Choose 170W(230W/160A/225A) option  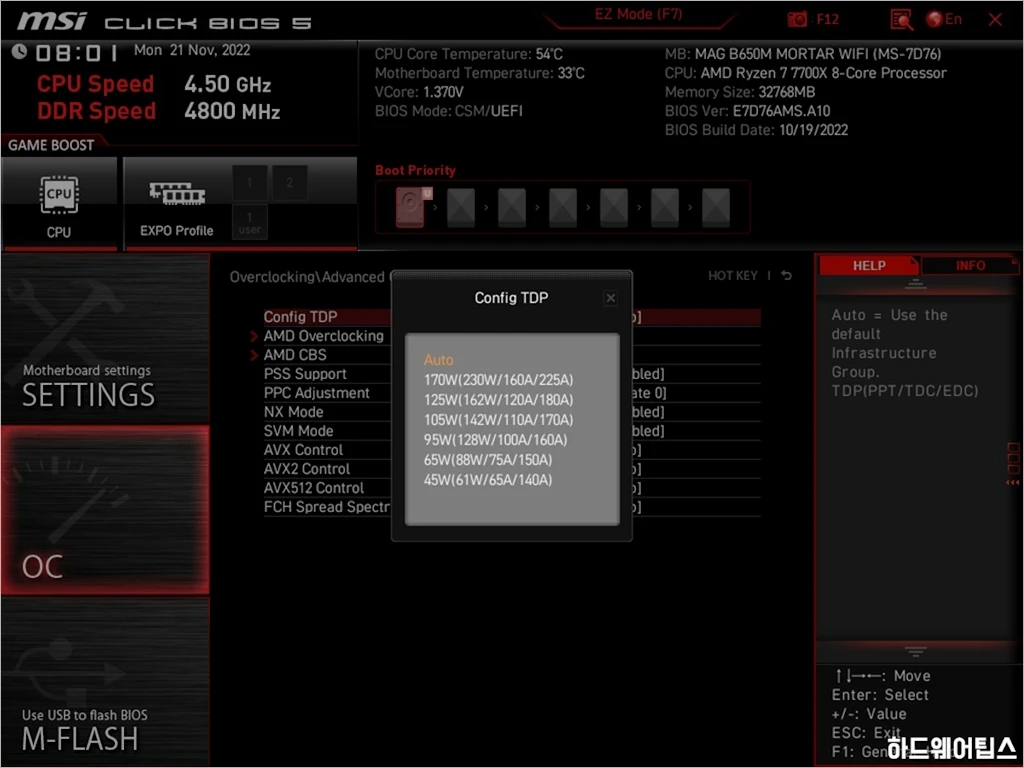coord(498,380)
